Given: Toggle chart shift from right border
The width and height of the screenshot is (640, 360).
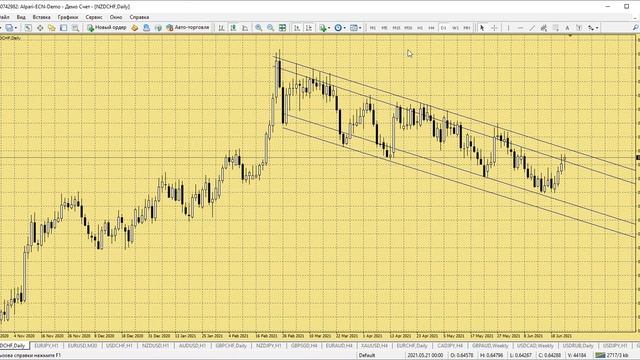Looking at the screenshot, I should 309,28.
